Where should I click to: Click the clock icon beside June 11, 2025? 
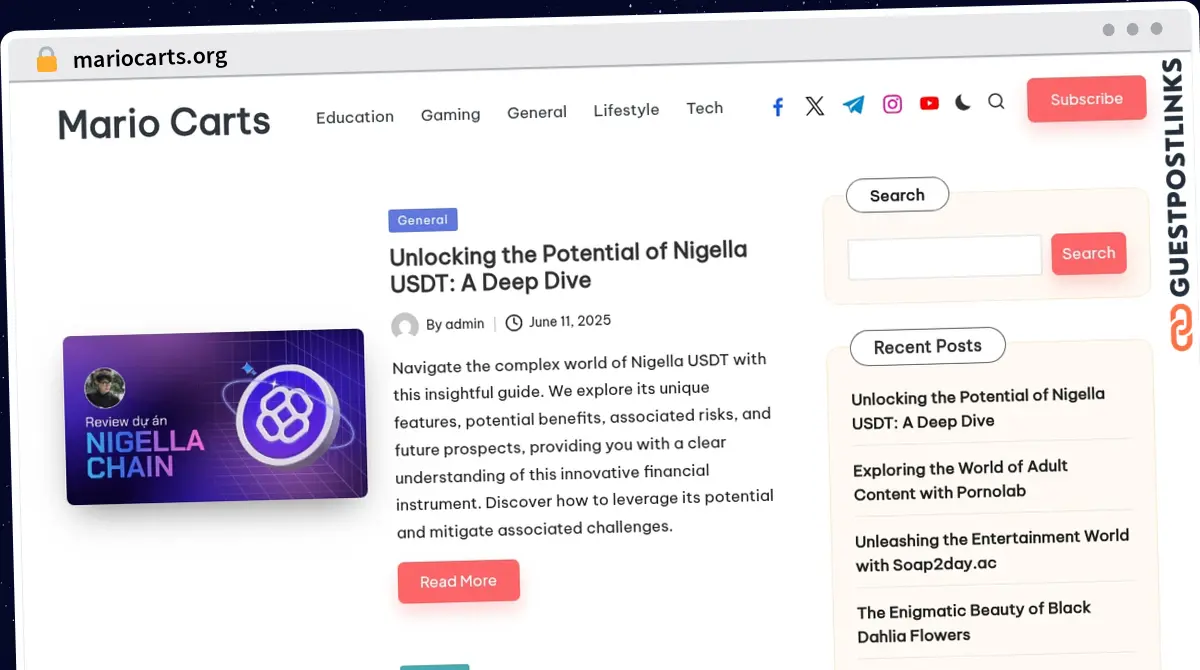514,322
